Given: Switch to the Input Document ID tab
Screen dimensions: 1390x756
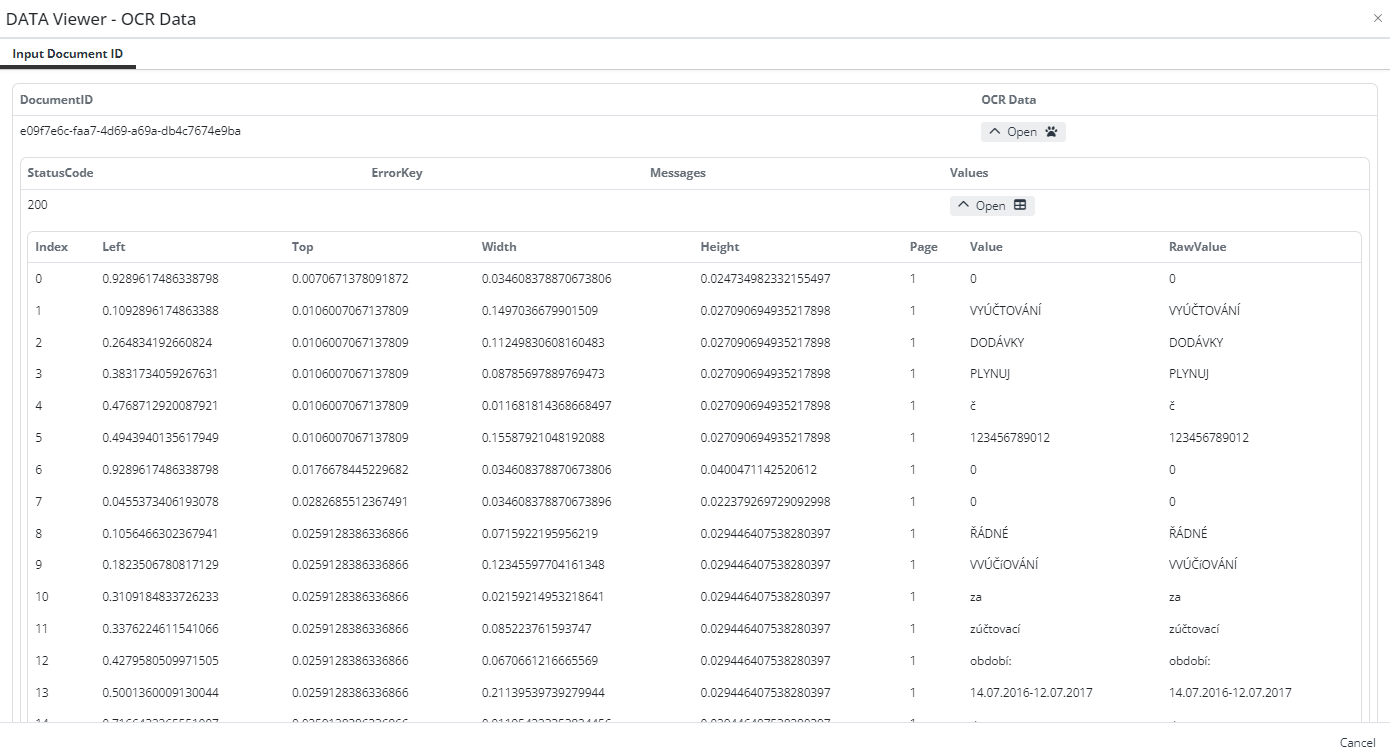Looking at the screenshot, I should (68, 54).
